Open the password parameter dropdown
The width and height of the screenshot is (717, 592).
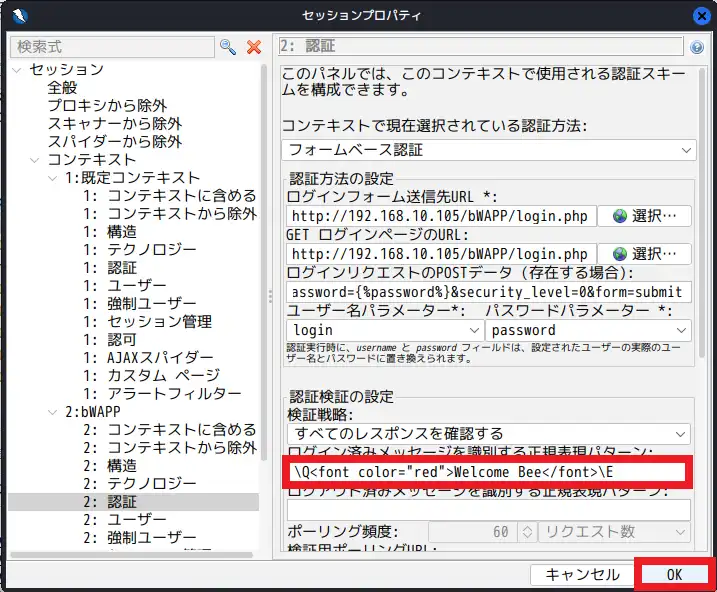click(x=589, y=330)
